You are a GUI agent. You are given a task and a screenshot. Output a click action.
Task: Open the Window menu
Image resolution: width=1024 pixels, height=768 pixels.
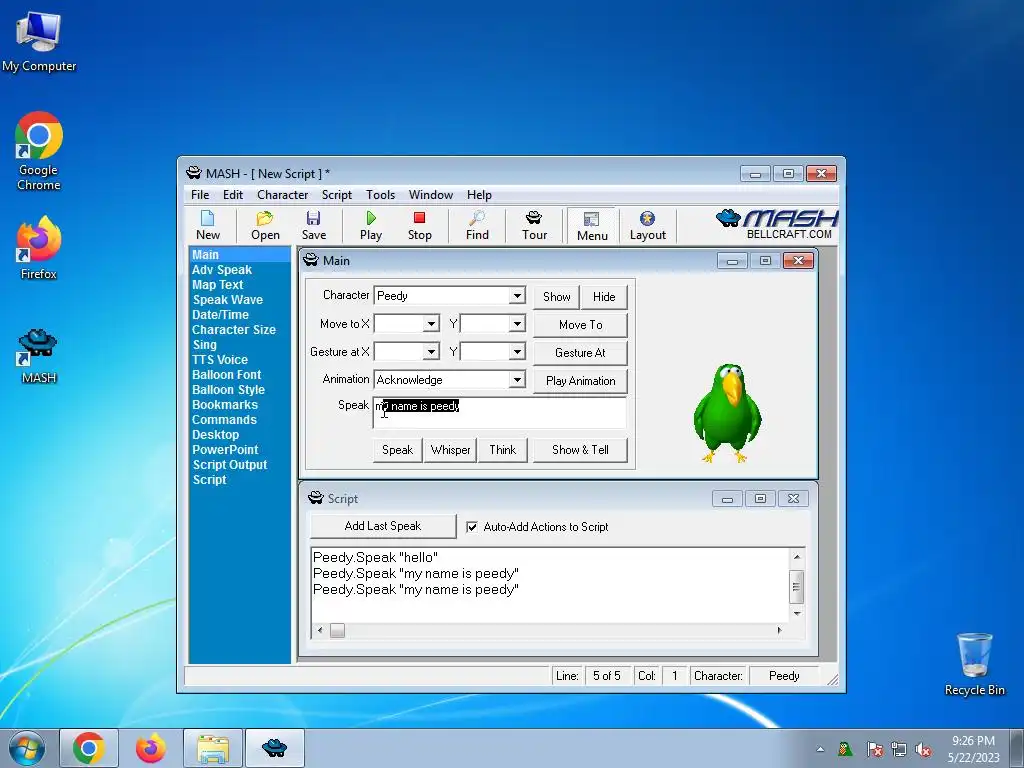click(430, 195)
